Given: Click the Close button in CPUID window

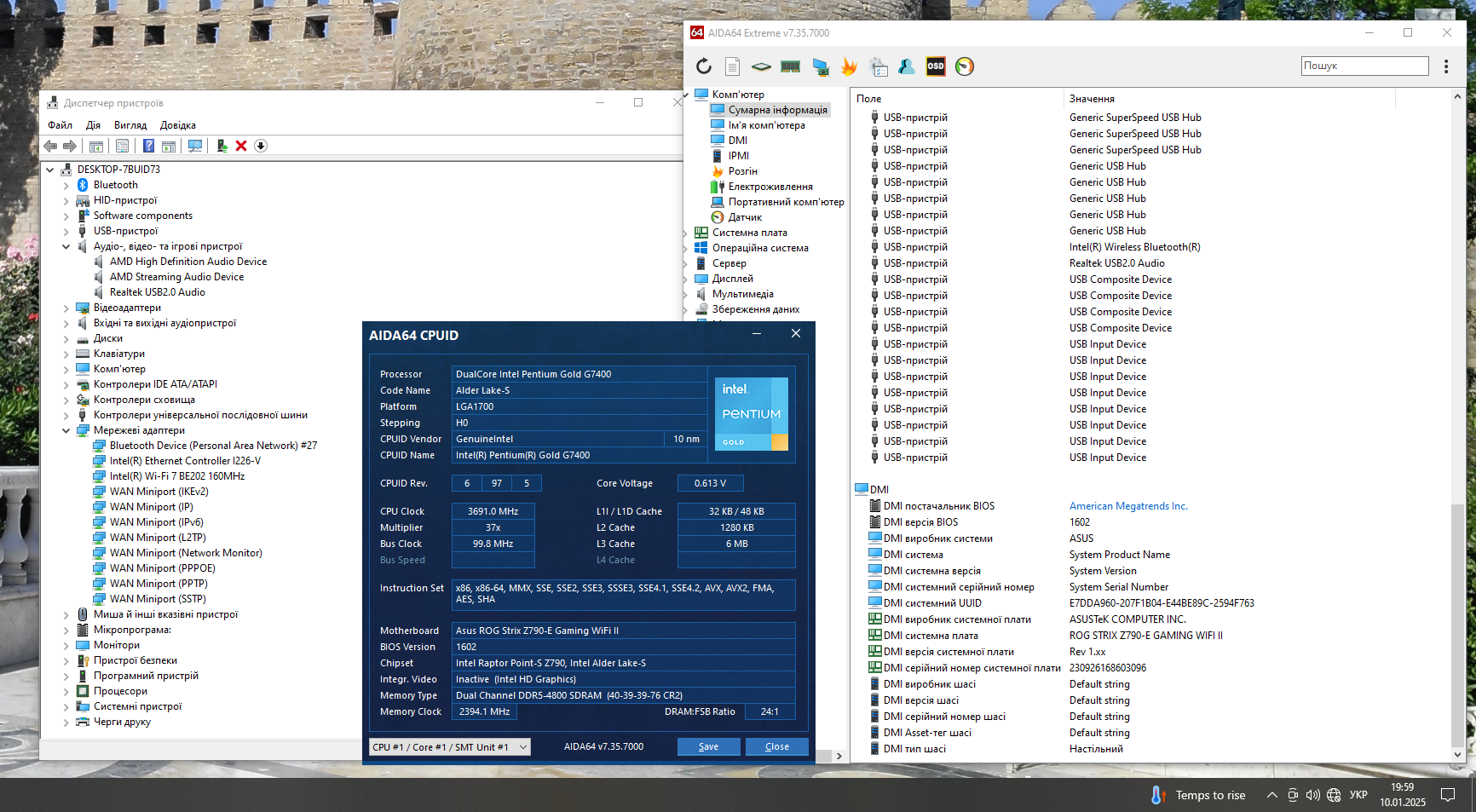Looking at the screenshot, I should coord(776,746).
